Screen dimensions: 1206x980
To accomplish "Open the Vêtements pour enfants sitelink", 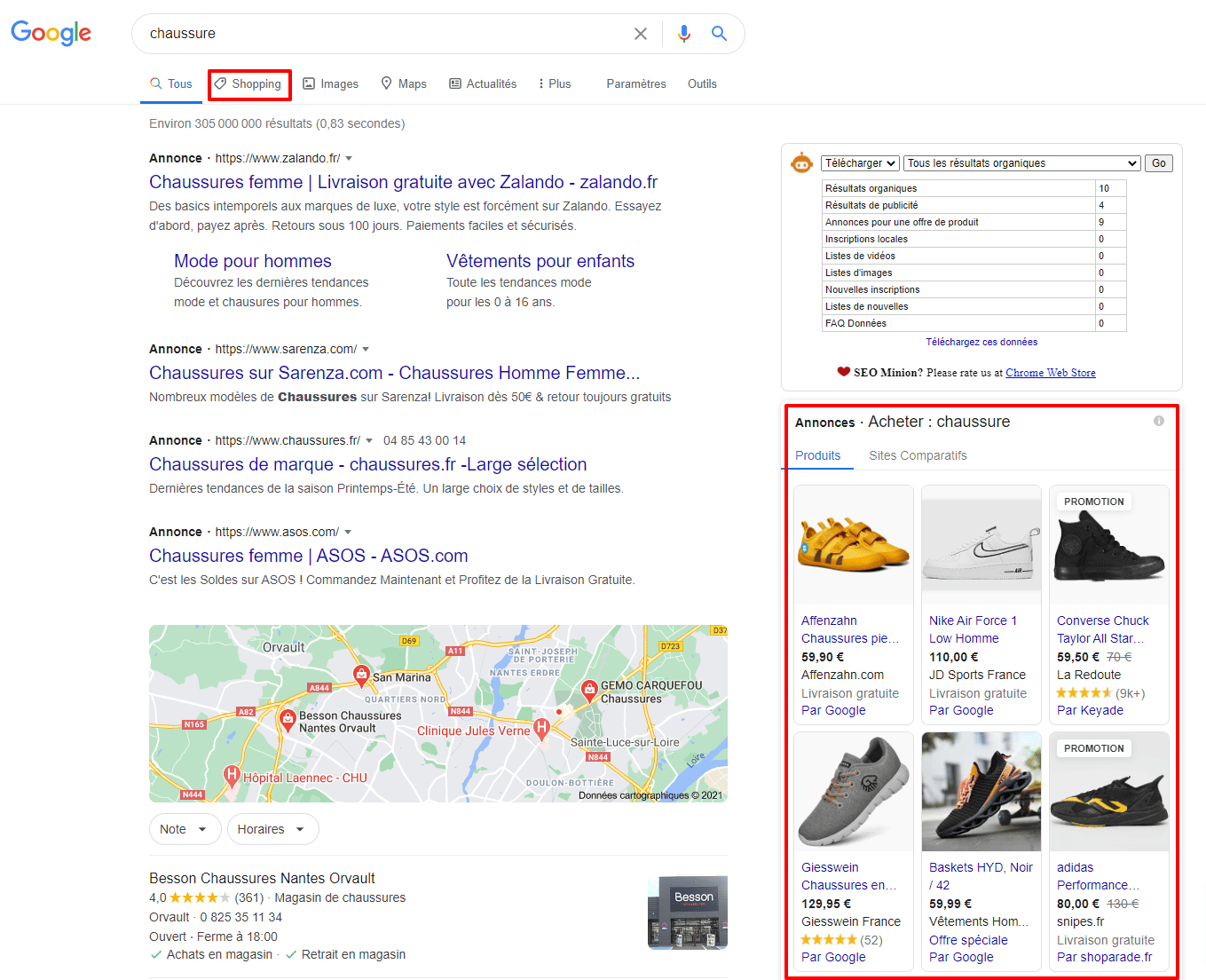I will [x=540, y=261].
